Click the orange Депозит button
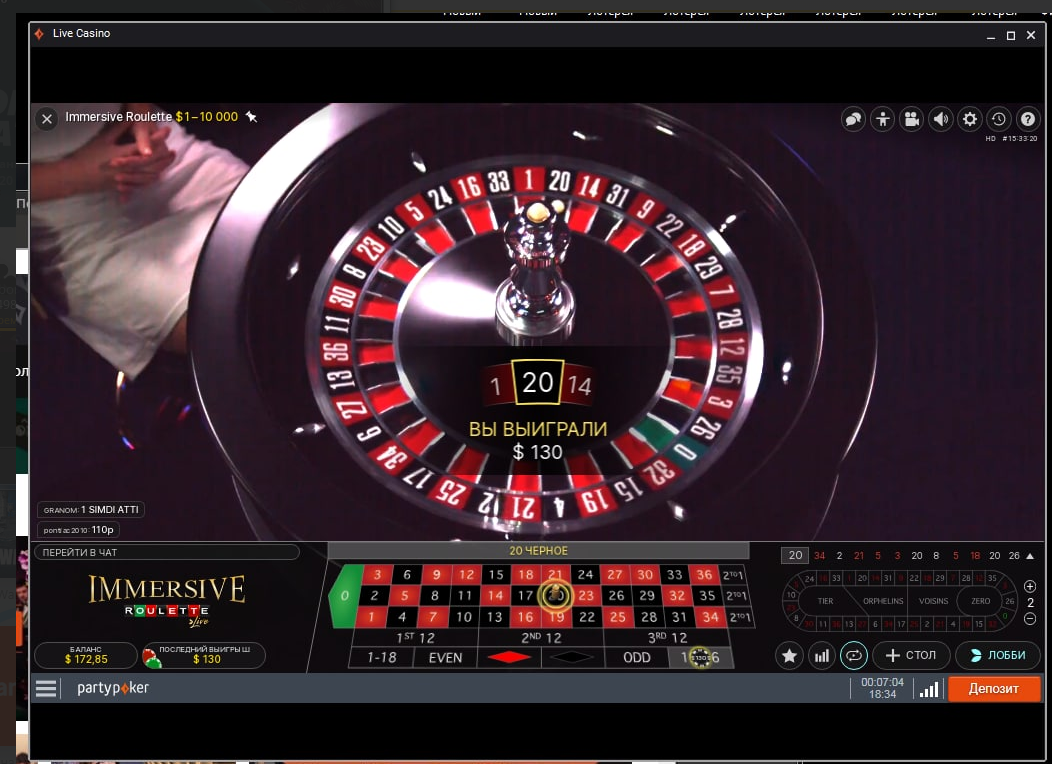This screenshot has width=1052, height=764. (994, 688)
